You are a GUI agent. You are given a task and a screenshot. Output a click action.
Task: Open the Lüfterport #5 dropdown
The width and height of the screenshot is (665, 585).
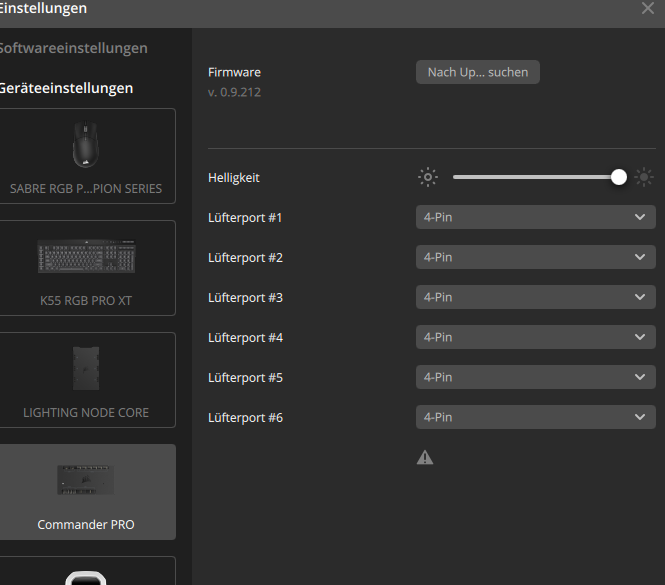(536, 377)
